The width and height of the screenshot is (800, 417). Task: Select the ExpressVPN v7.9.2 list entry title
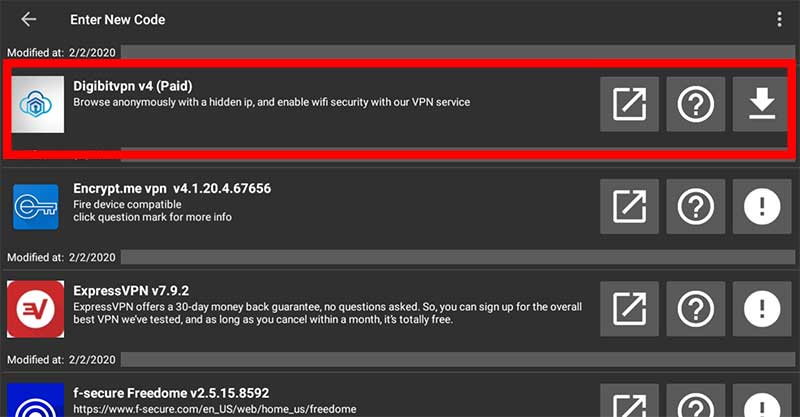pyautogui.click(x=131, y=290)
